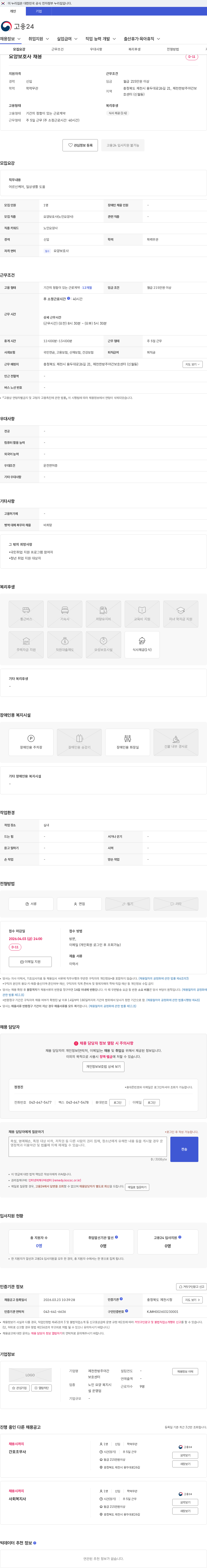
Task: Open 개인정보보호법 상세 보기
Action: coord(103,1066)
